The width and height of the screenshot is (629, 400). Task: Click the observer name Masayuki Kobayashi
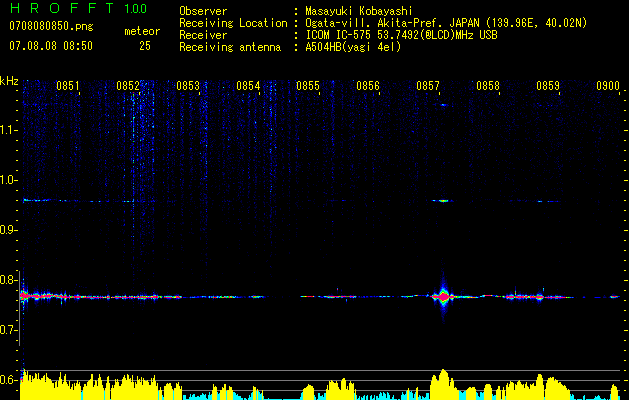359,11
